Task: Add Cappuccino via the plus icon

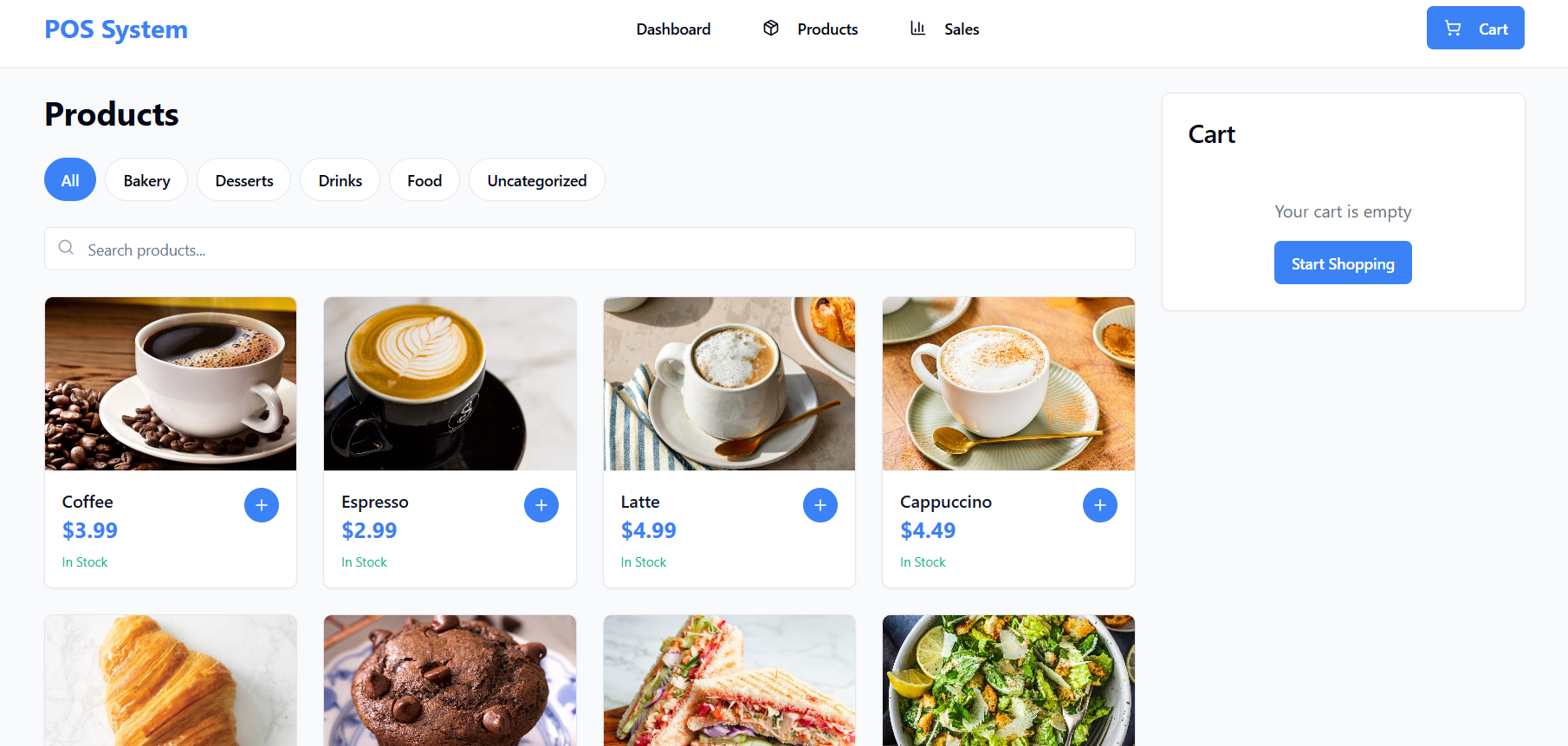Action: (1100, 505)
